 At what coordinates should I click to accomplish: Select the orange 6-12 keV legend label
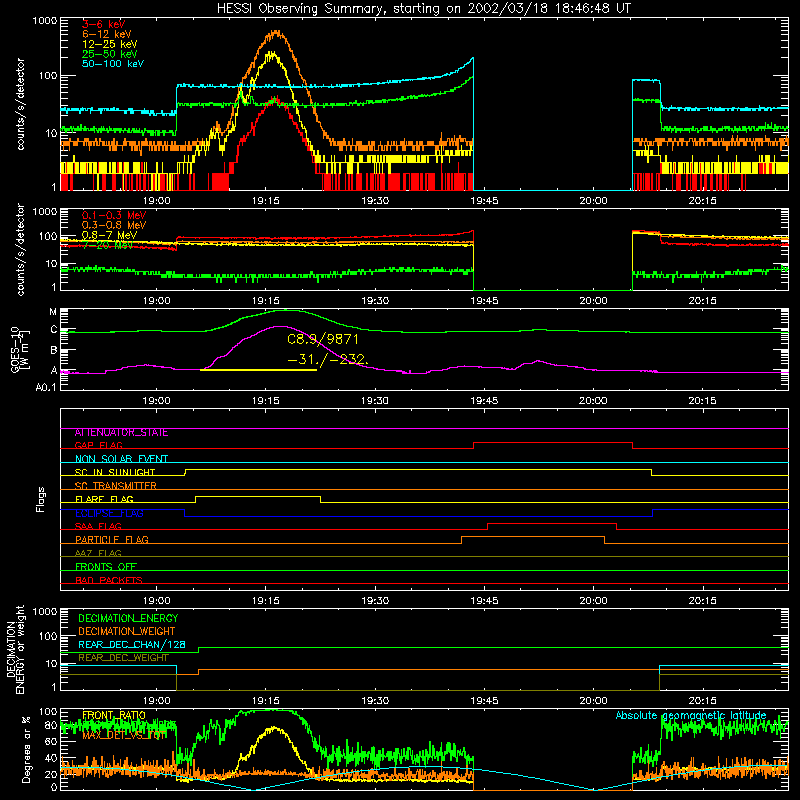(107, 34)
